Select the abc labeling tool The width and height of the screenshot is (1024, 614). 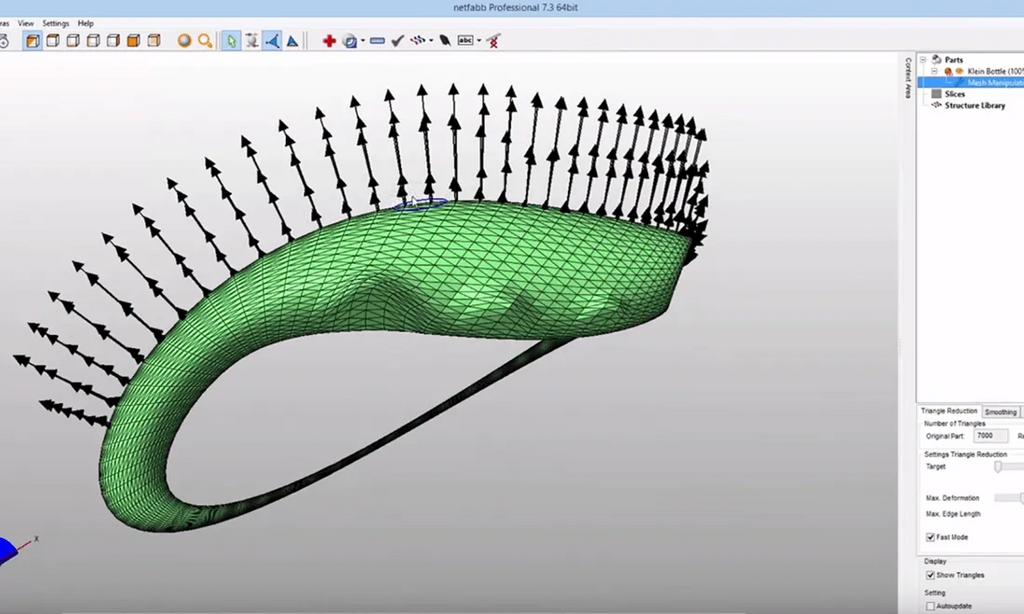coord(464,41)
